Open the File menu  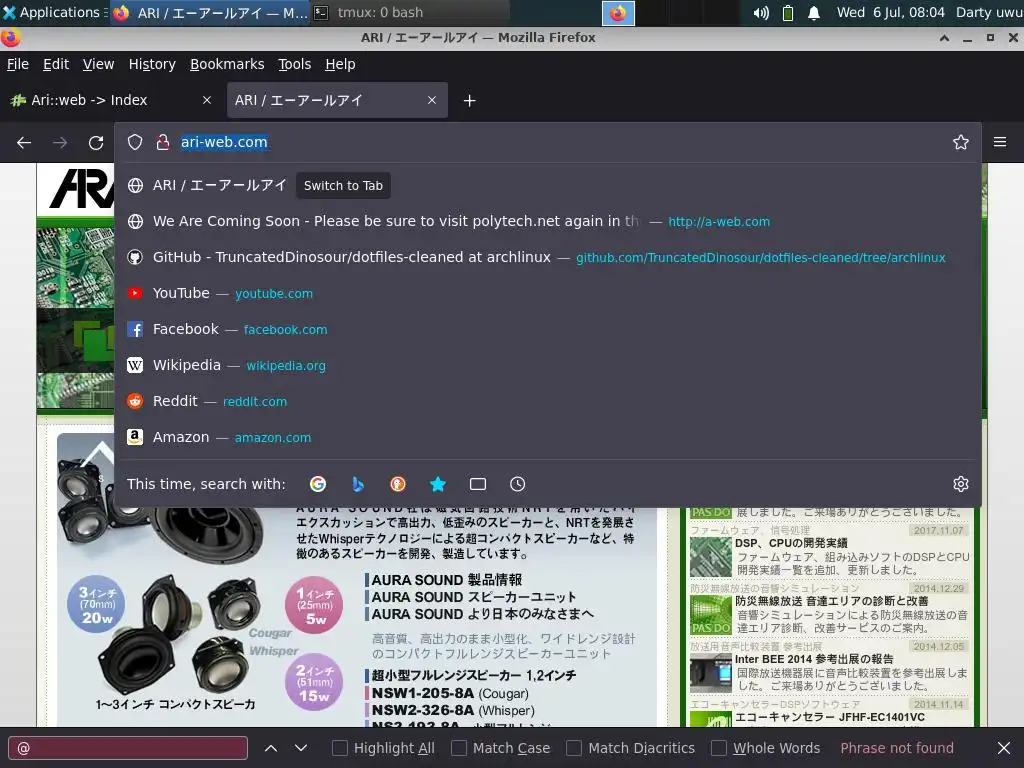(x=18, y=64)
